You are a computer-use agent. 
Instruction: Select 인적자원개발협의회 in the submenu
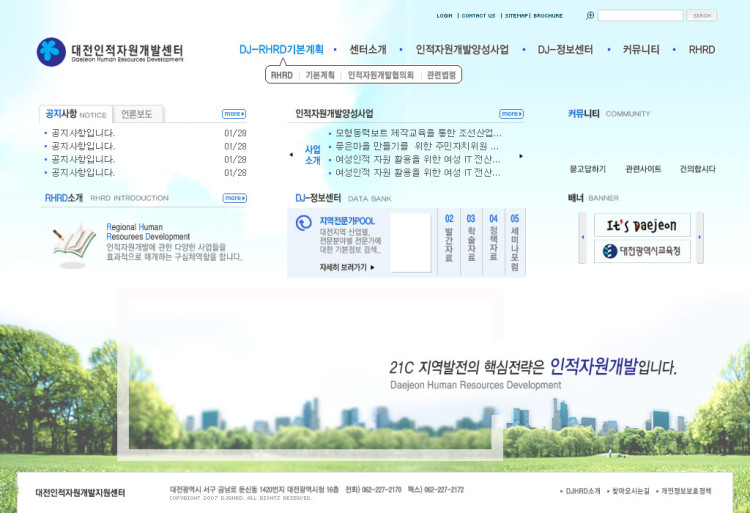click(381, 75)
